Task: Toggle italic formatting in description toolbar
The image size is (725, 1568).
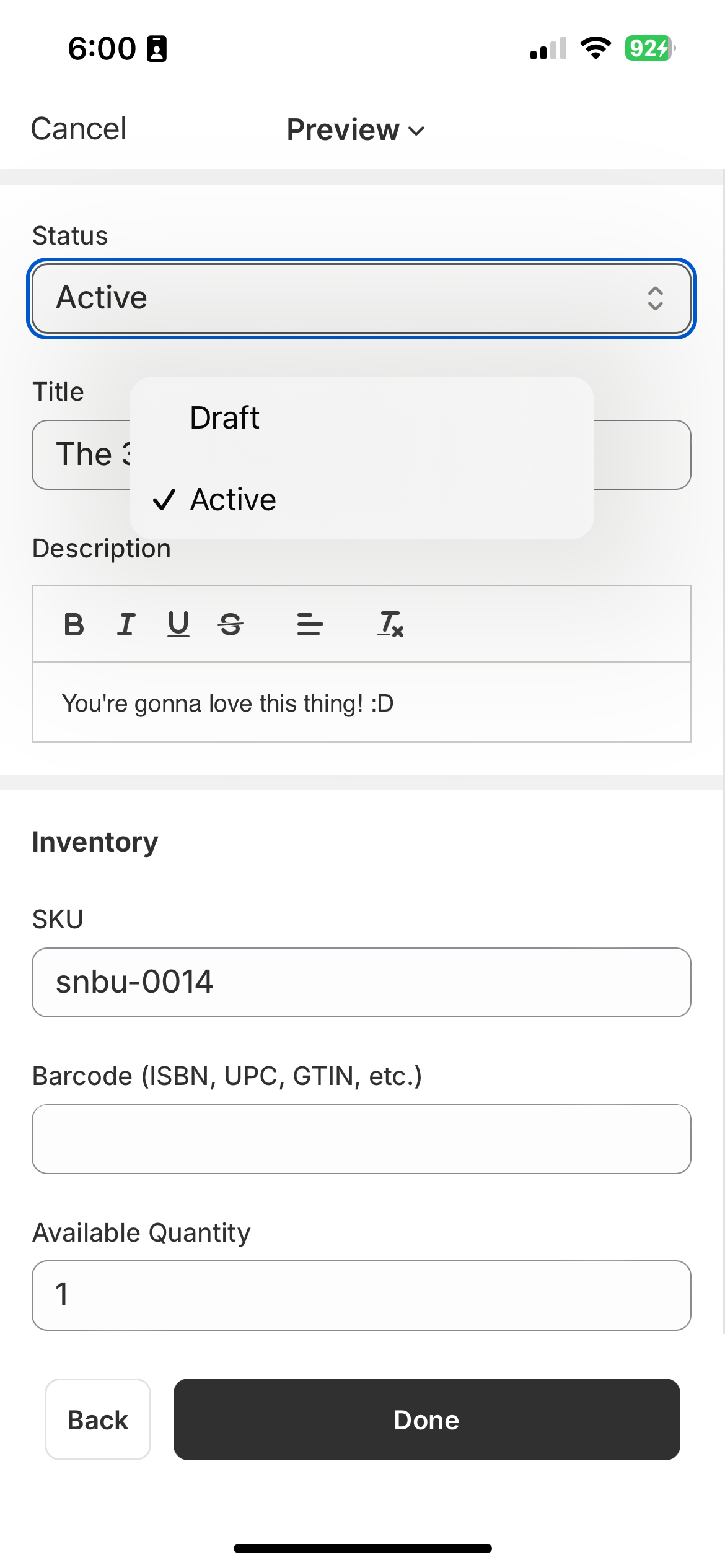Action: pyautogui.click(x=126, y=624)
